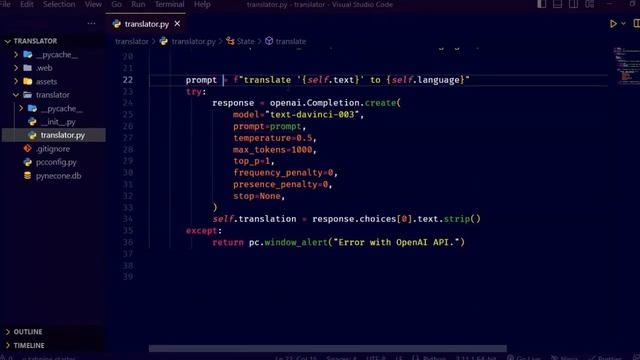Click line number 22 in the gutter
This screenshot has width=640, height=360.
128,80
